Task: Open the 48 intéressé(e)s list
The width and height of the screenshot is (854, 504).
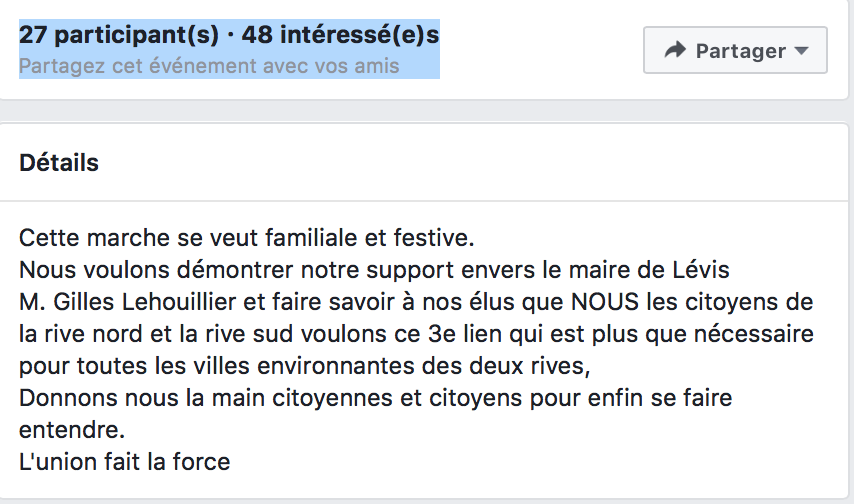Action: pyautogui.click(x=340, y=35)
